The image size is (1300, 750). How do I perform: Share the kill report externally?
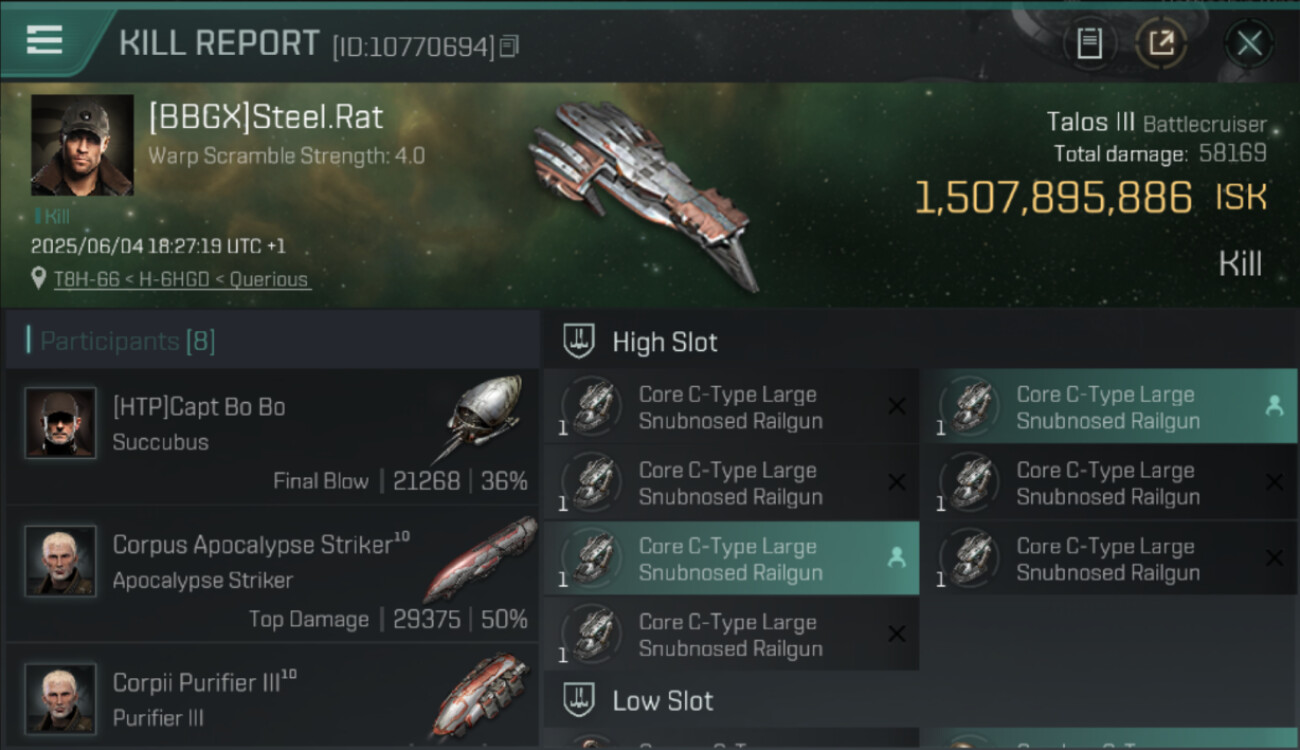point(1161,43)
